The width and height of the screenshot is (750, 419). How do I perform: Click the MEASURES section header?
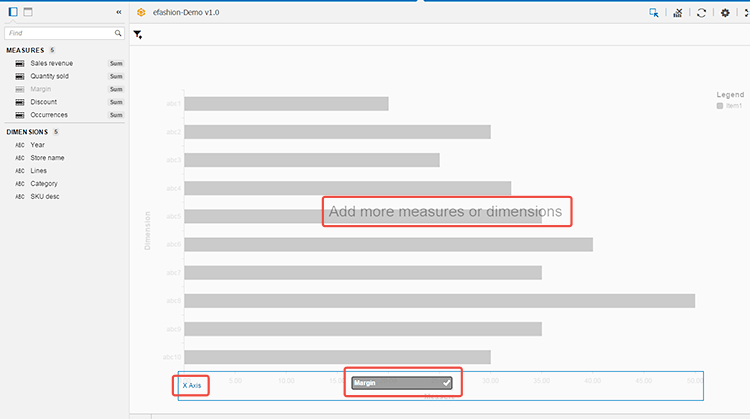click(x=25, y=50)
